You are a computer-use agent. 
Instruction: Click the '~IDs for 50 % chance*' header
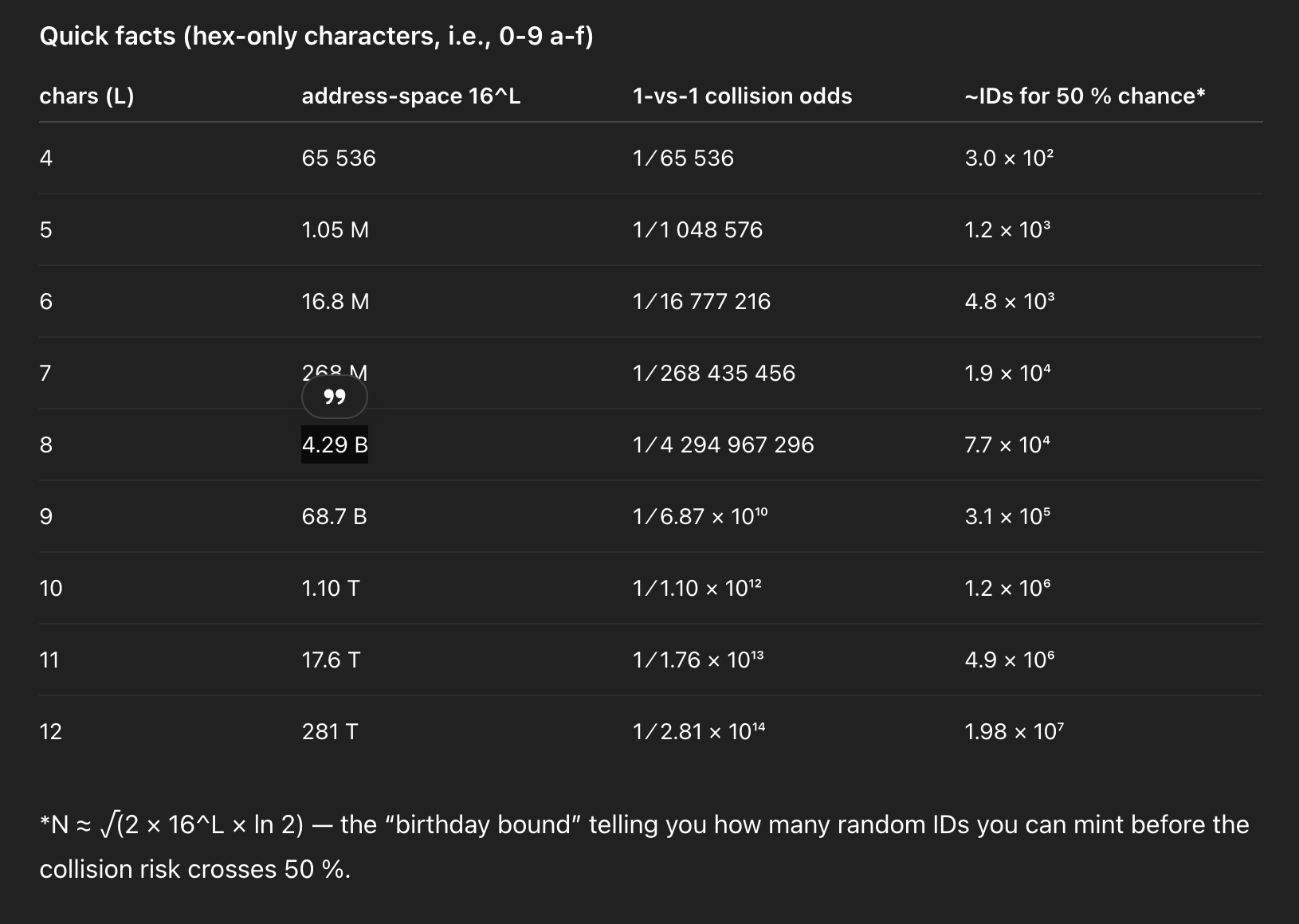click(1085, 96)
